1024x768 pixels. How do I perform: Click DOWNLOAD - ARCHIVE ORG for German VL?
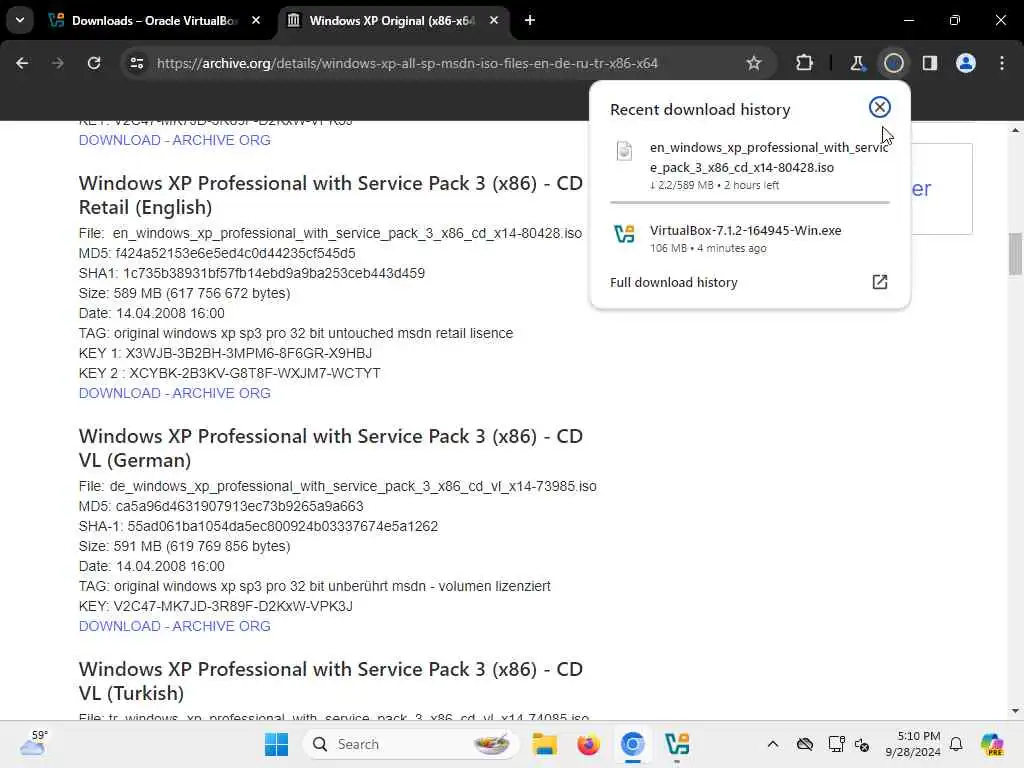(174, 626)
